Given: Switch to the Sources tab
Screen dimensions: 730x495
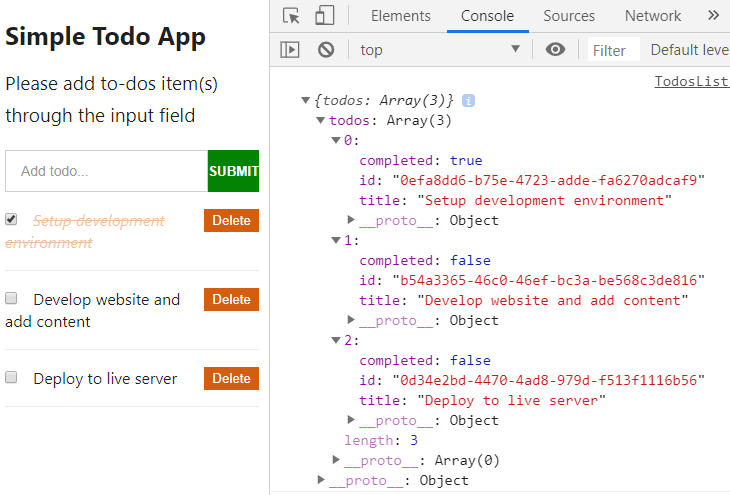Looking at the screenshot, I should 569,16.
